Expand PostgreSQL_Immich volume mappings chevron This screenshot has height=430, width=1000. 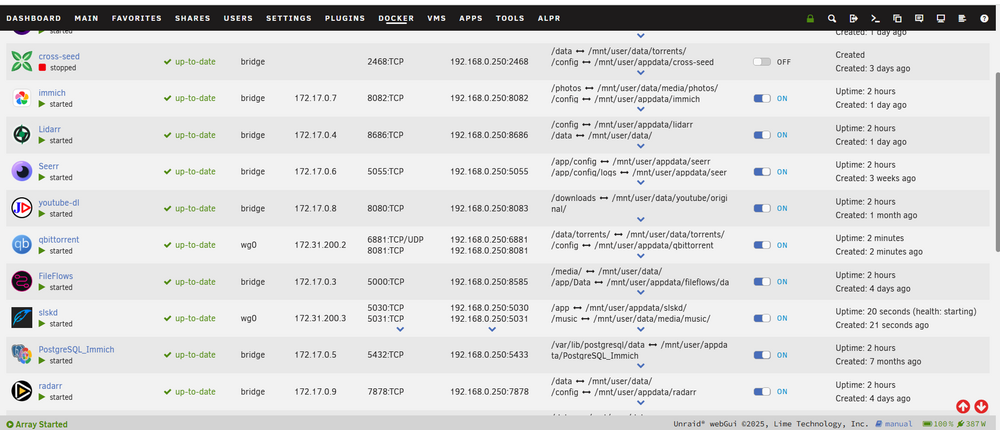[x=641, y=366]
